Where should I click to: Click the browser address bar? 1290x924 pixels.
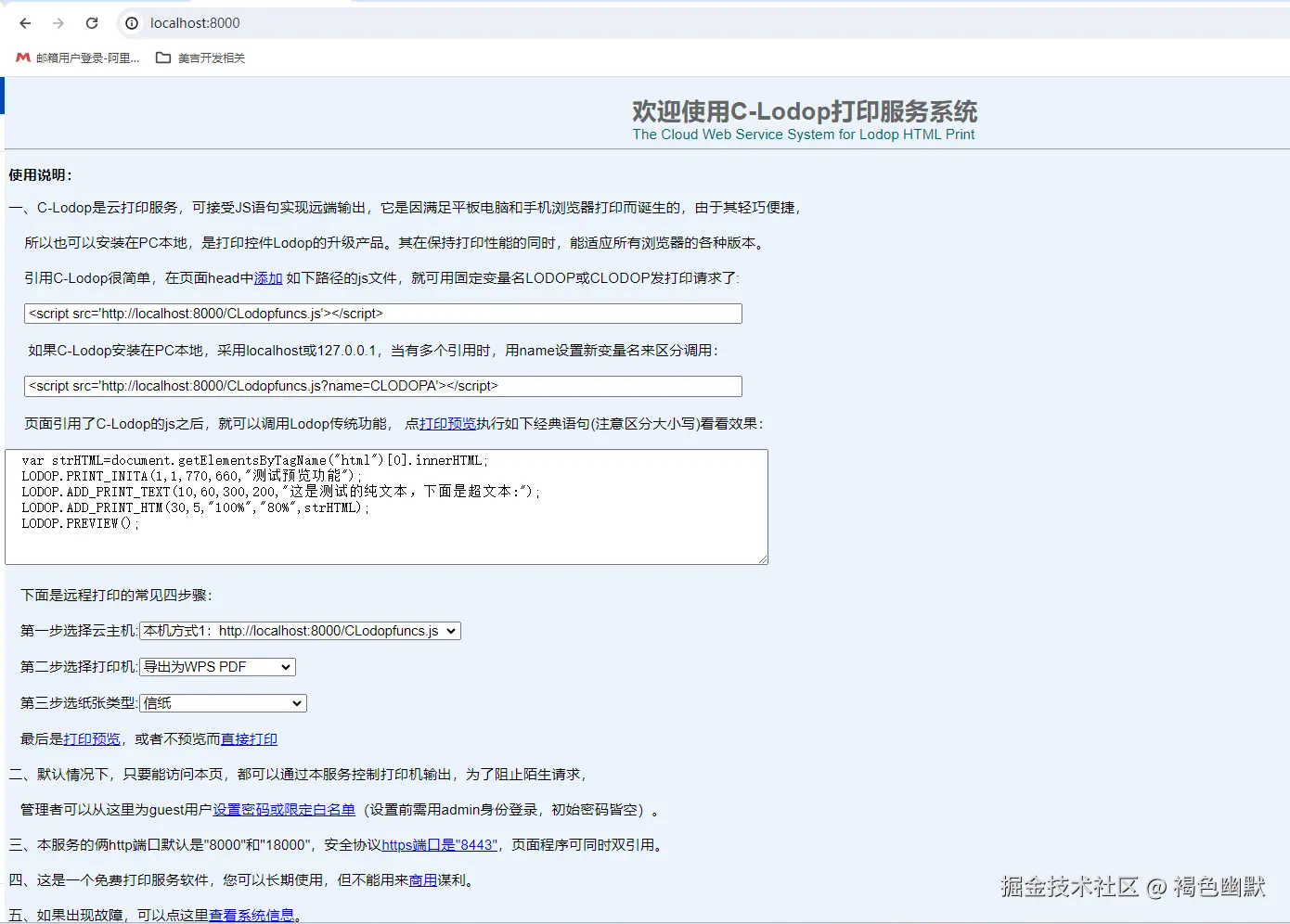278,23
